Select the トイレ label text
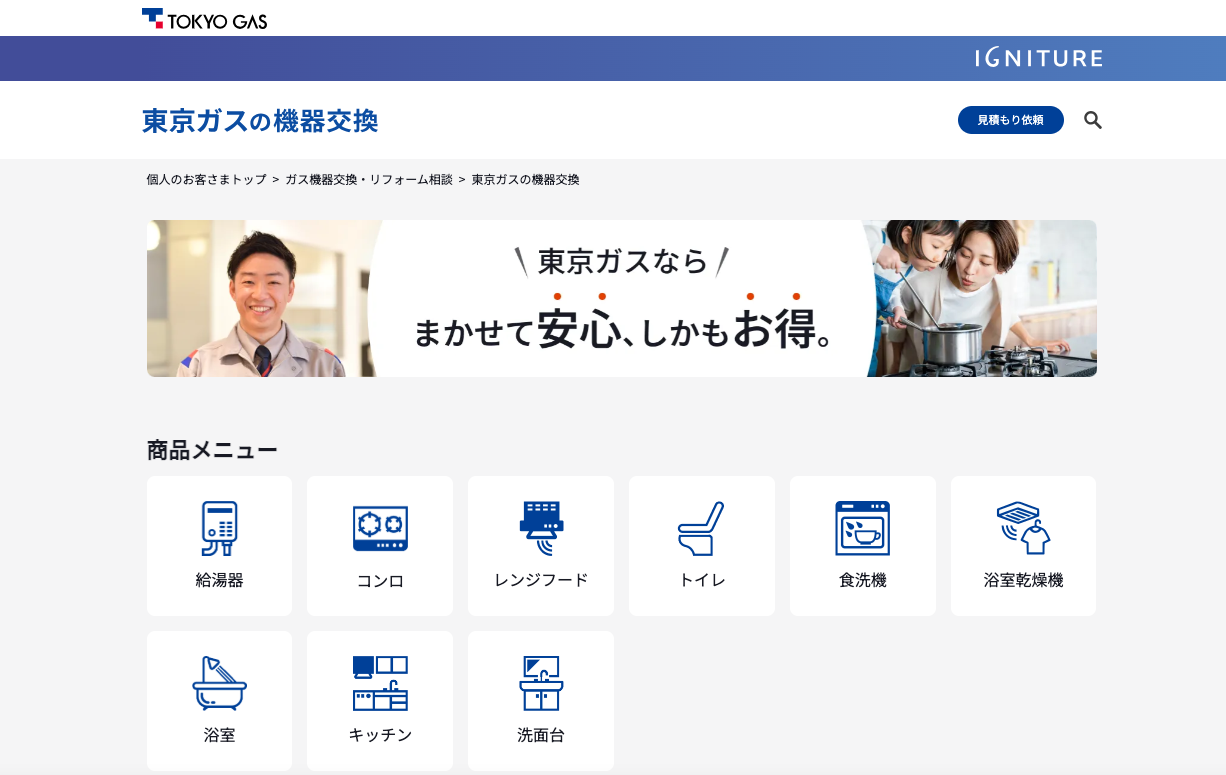Viewport: 1226px width, 775px height. [x=702, y=579]
